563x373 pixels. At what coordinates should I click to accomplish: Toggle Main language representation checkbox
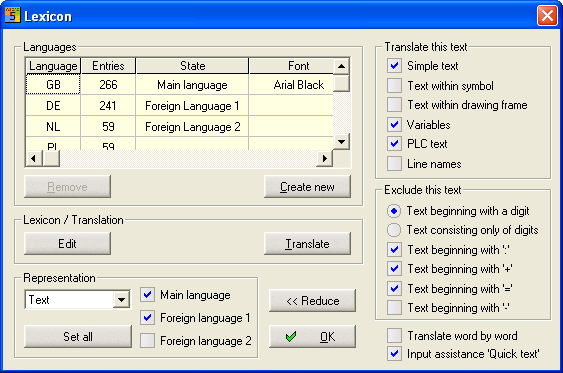[x=147, y=295]
